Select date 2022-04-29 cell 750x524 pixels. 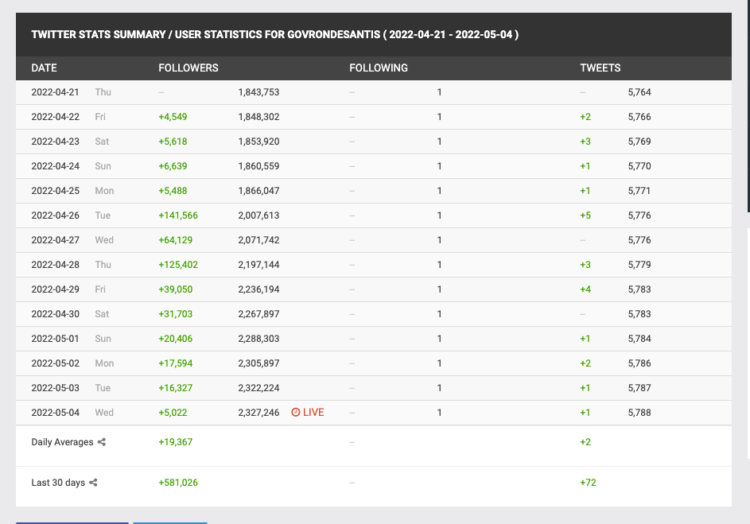click(x=55, y=289)
